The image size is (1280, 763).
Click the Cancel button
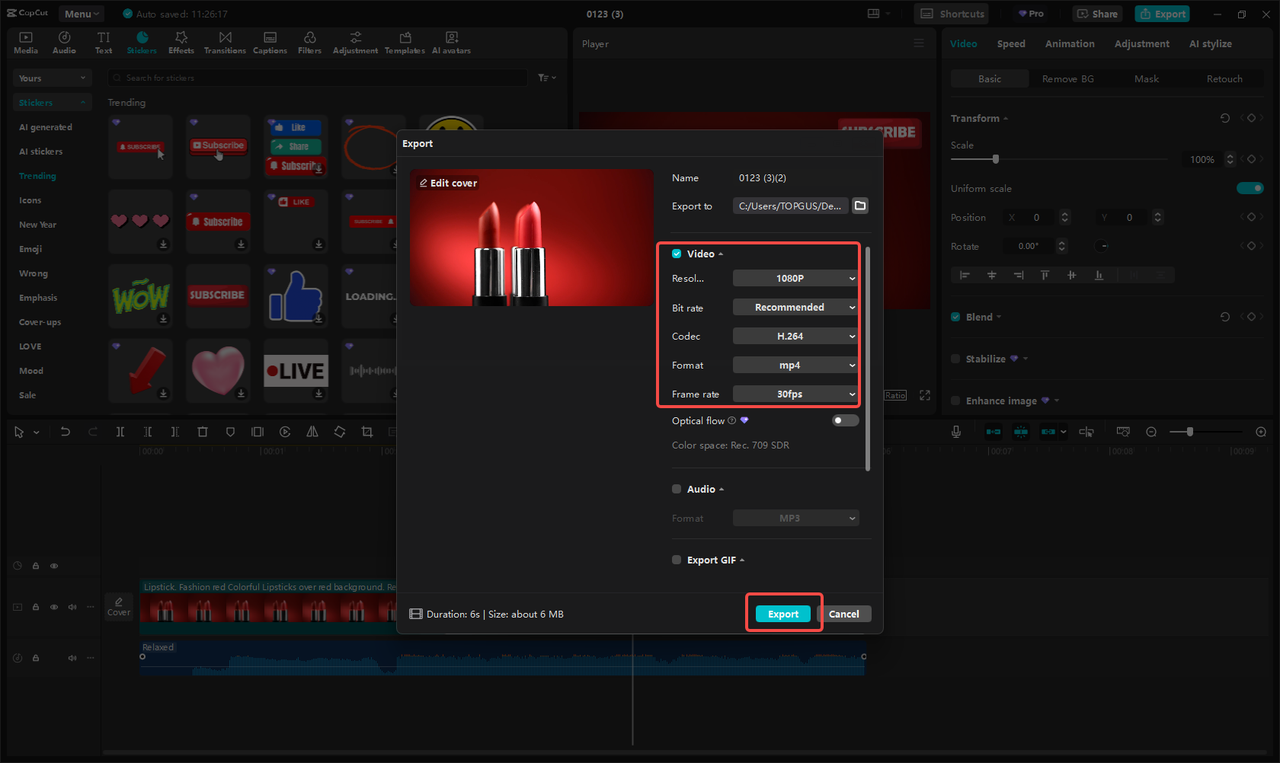pyautogui.click(x=846, y=613)
